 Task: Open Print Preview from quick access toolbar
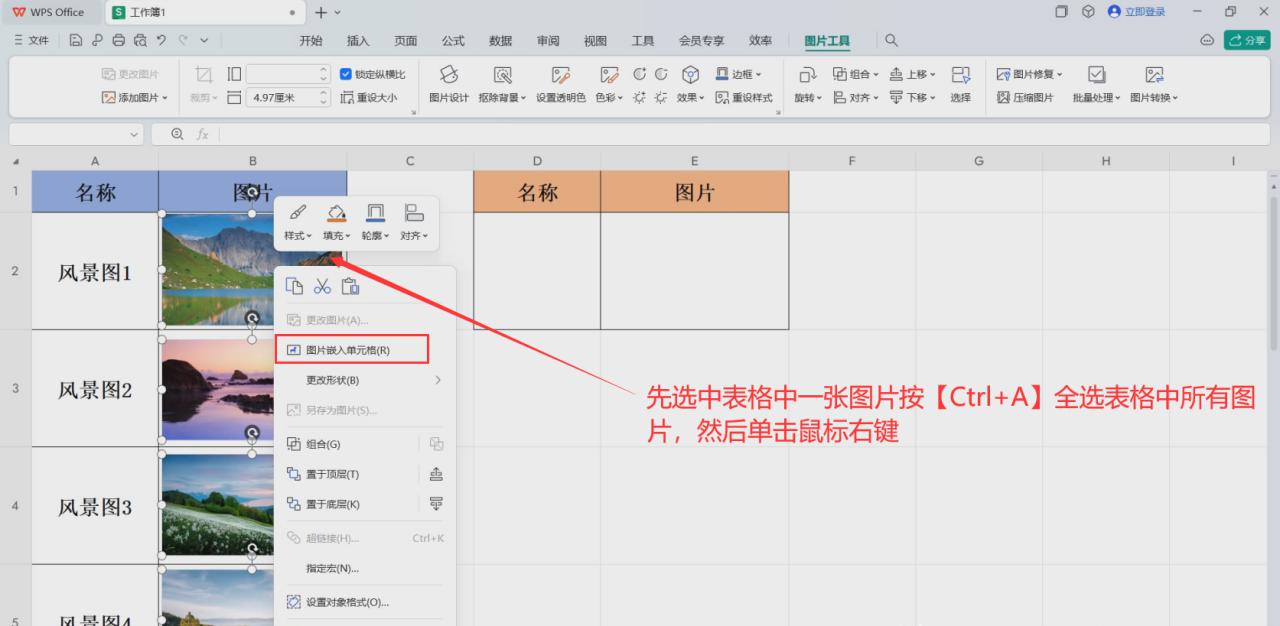click(140, 40)
